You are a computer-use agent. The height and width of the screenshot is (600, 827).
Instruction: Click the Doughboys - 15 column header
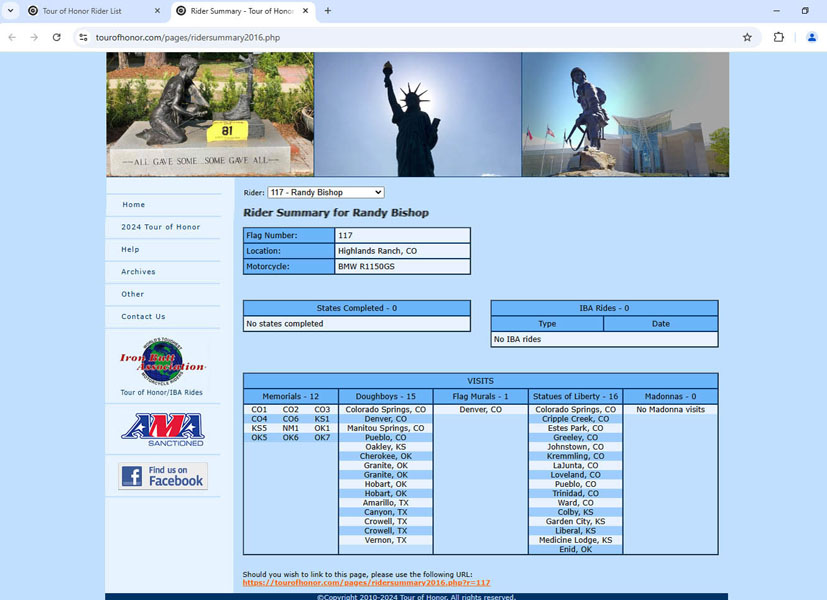coord(386,396)
